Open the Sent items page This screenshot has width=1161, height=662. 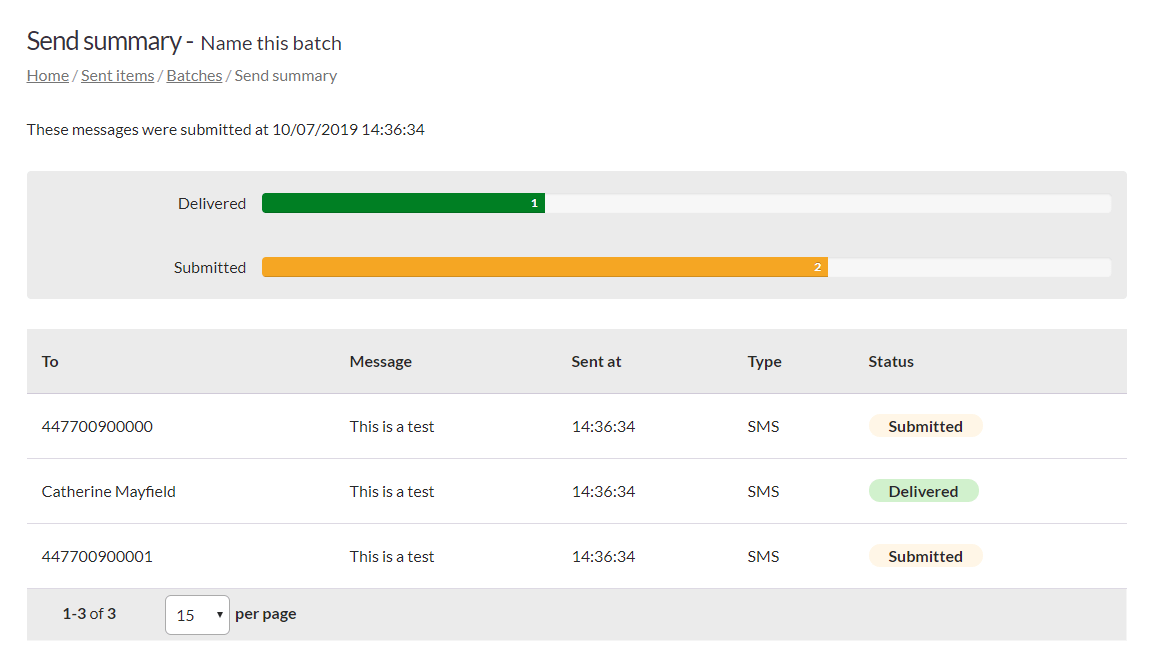(117, 75)
